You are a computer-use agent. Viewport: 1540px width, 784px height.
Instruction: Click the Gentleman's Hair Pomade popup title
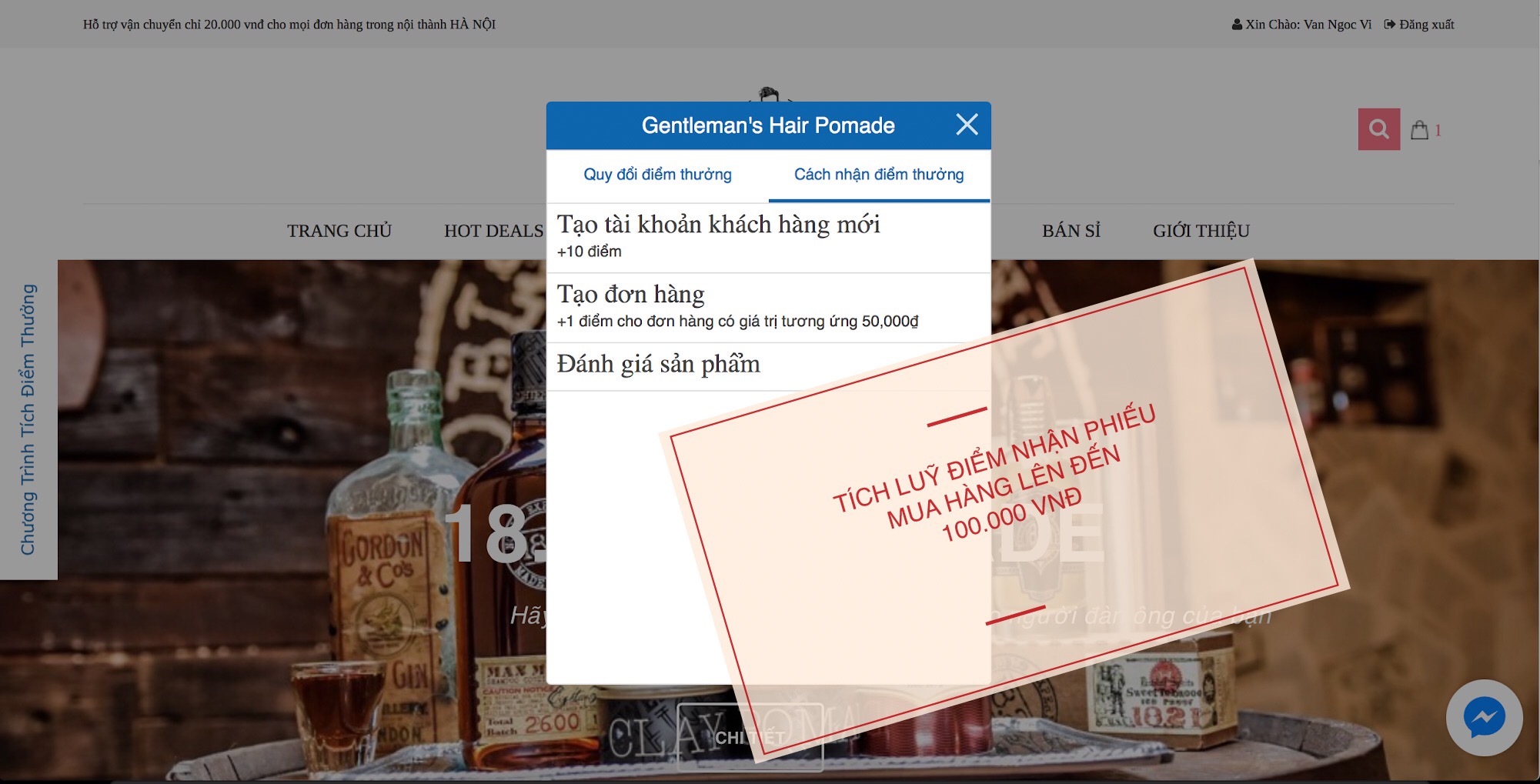pos(768,125)
